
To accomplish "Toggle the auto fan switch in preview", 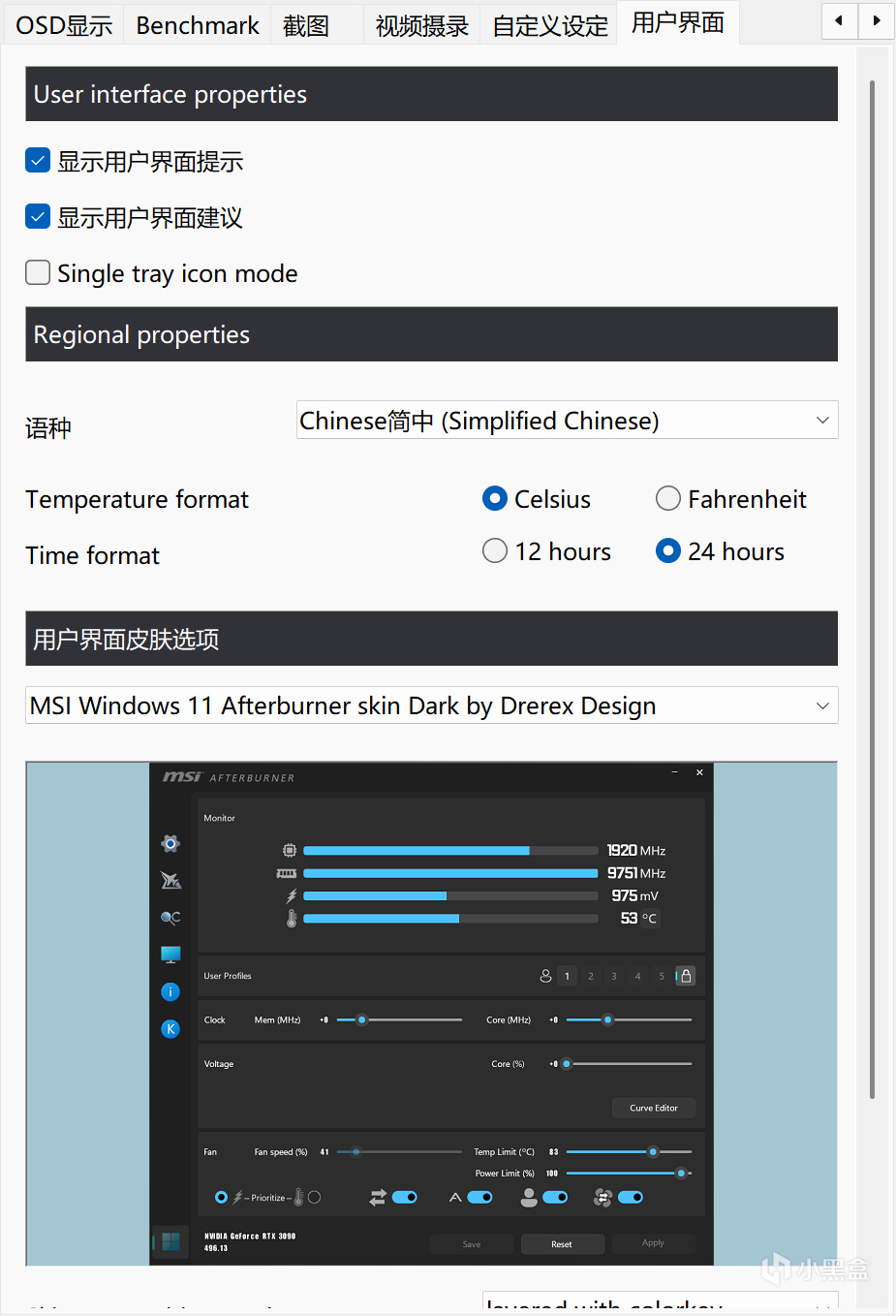I will (479, 1198).
